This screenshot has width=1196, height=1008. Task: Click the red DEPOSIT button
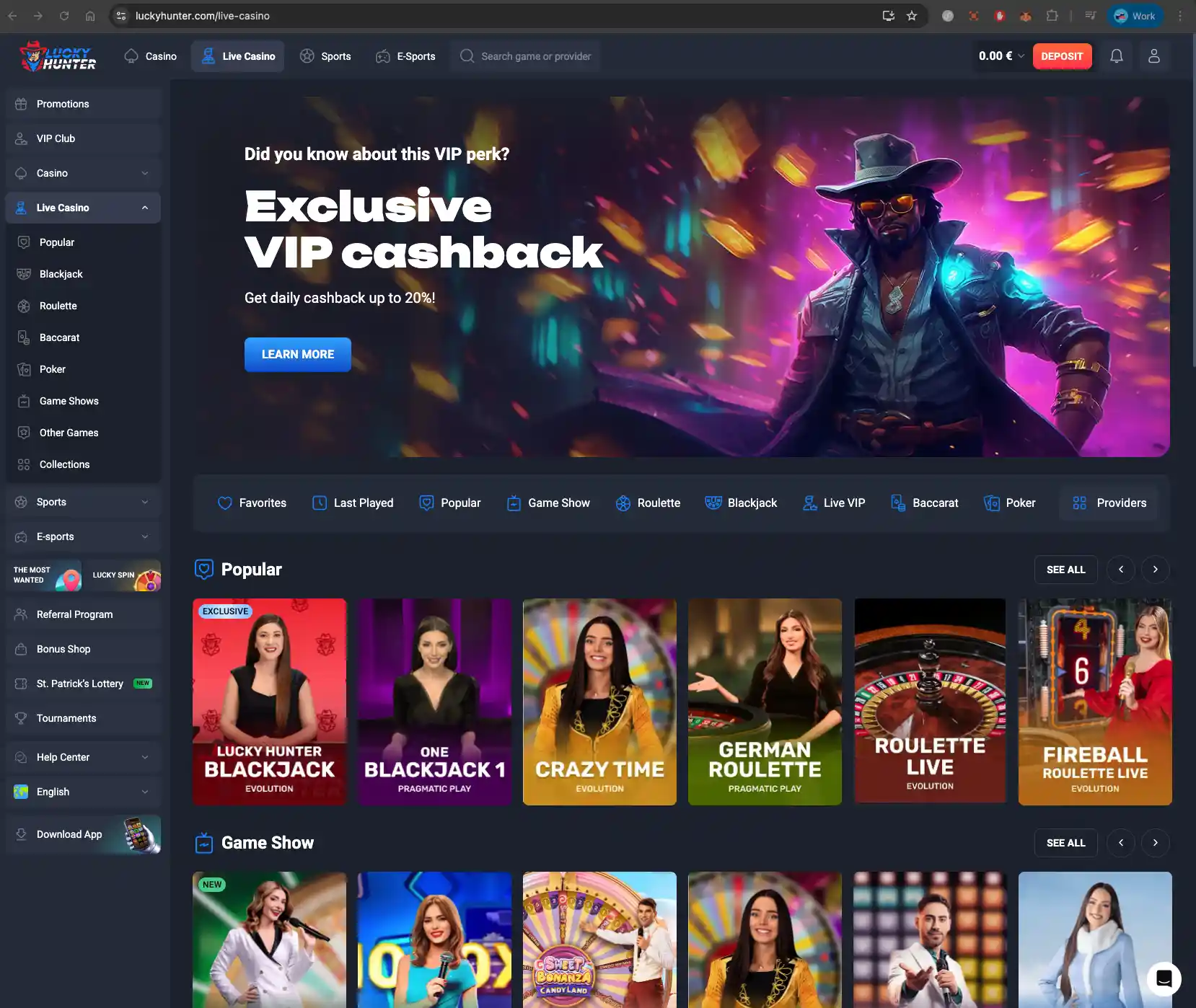click(1062, 56)
